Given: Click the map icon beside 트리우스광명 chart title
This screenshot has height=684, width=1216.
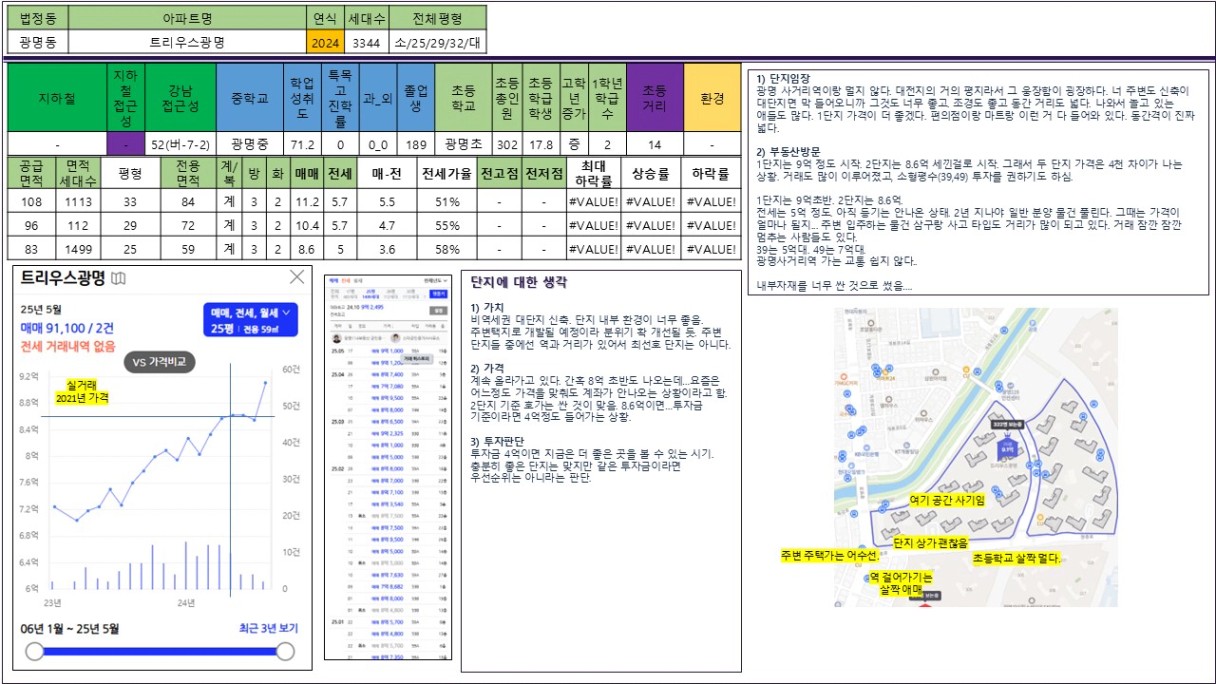Looking at the screenshot, I should [x=118, y=277].
